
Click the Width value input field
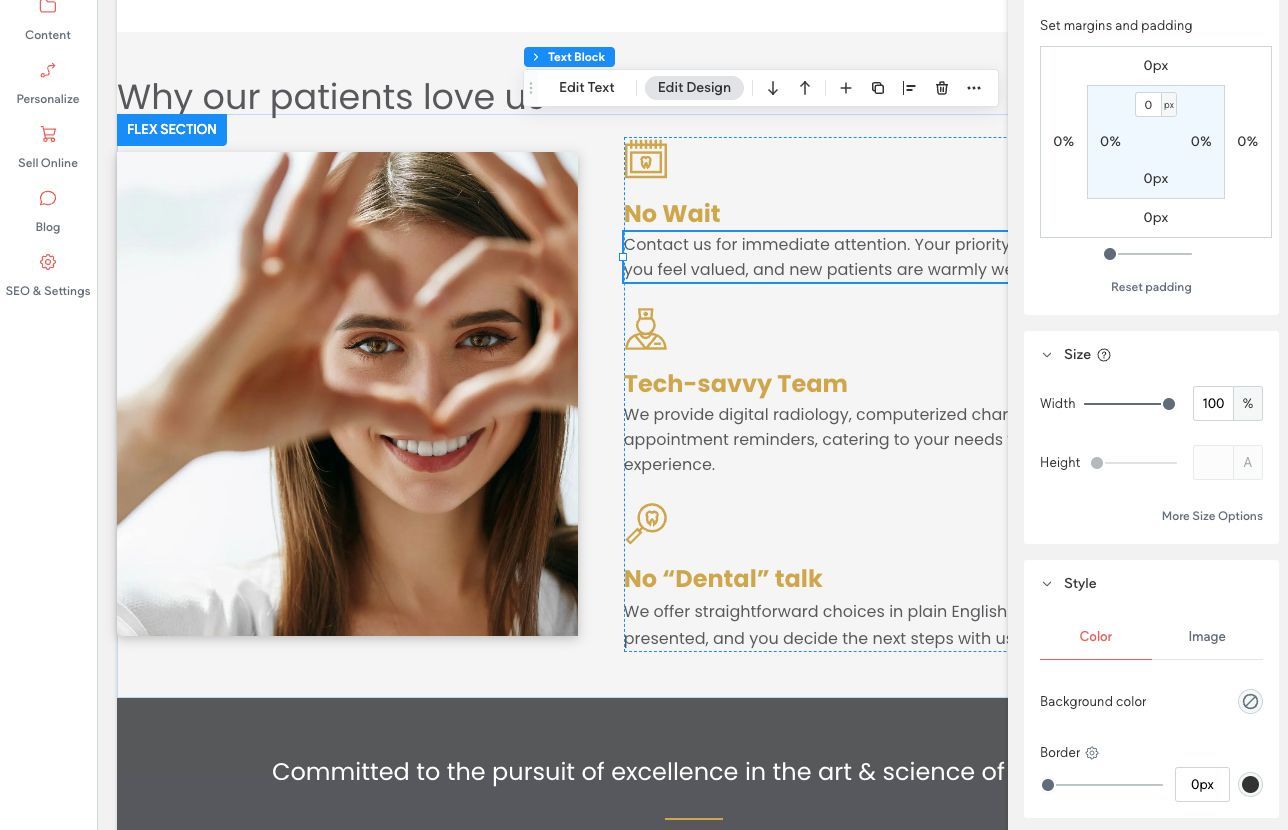click(x=1213, y=404)
